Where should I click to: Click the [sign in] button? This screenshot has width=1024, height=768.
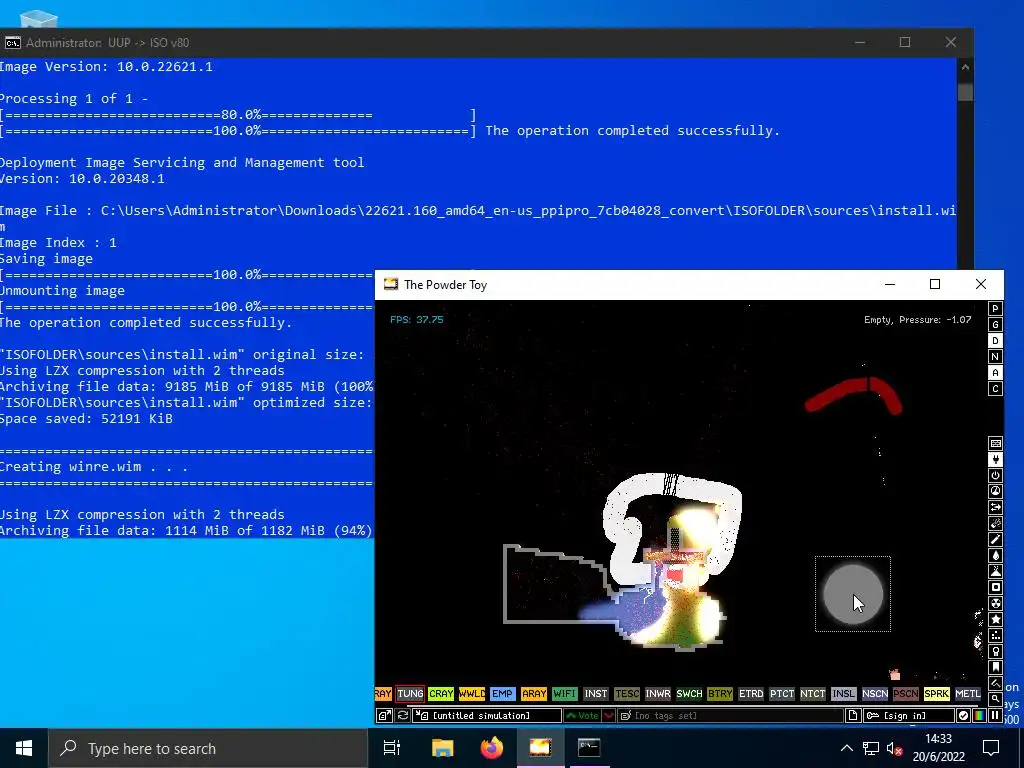(x=908, y=716)
